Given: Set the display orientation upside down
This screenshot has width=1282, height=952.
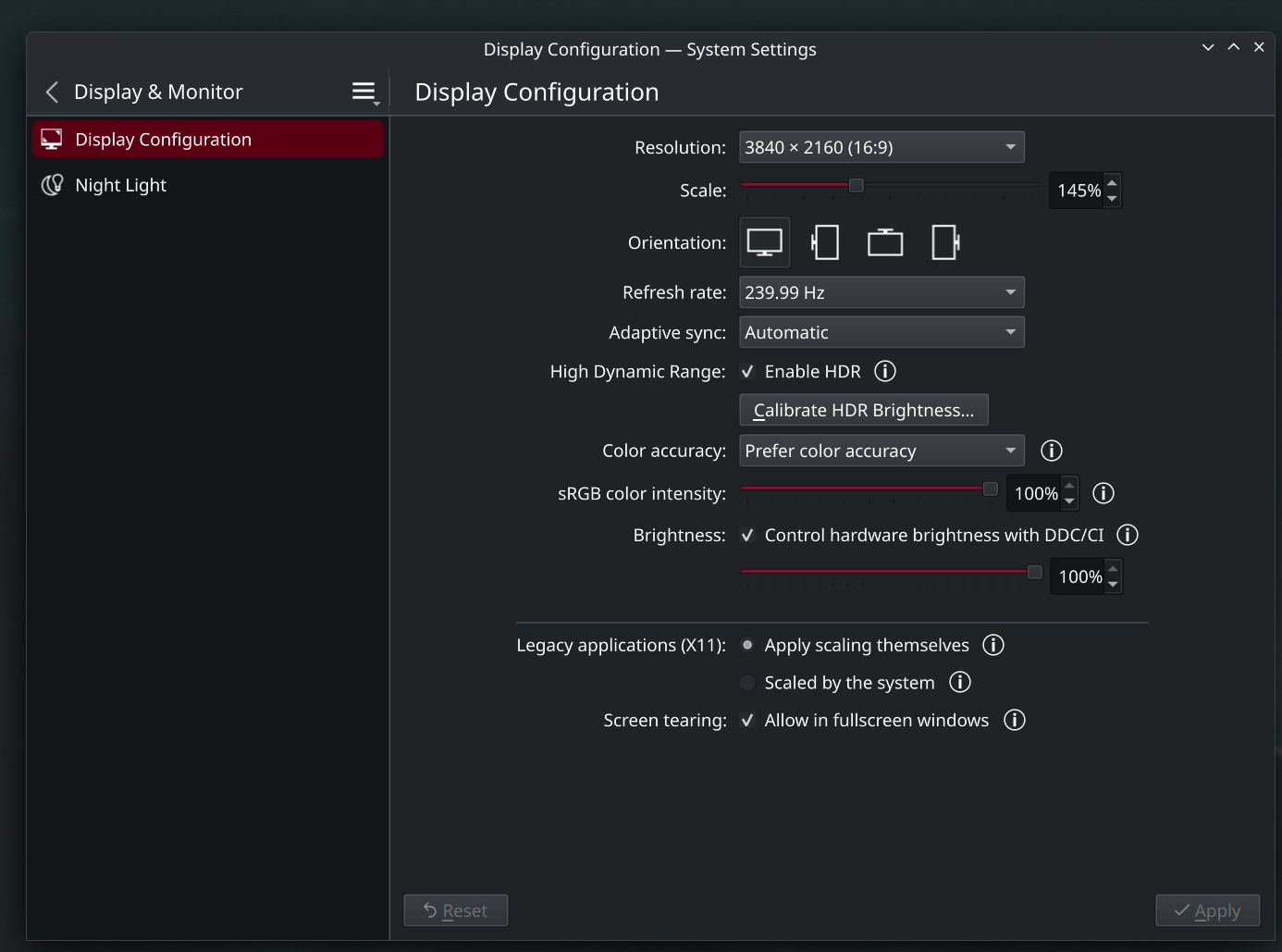Looking at the screenshot, I should [885, 242].
